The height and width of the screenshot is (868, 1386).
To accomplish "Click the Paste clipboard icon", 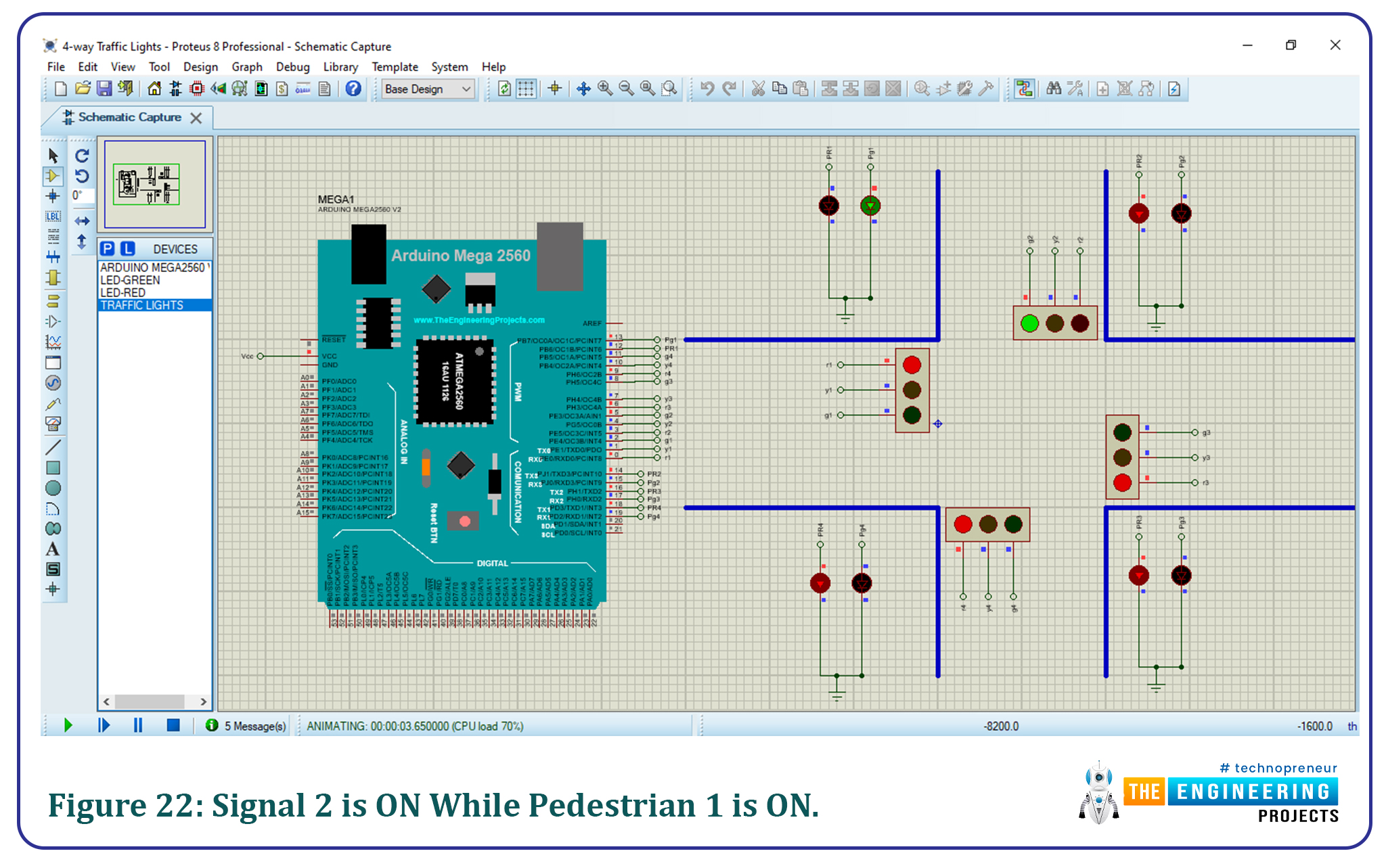I will tap(801, 89).
